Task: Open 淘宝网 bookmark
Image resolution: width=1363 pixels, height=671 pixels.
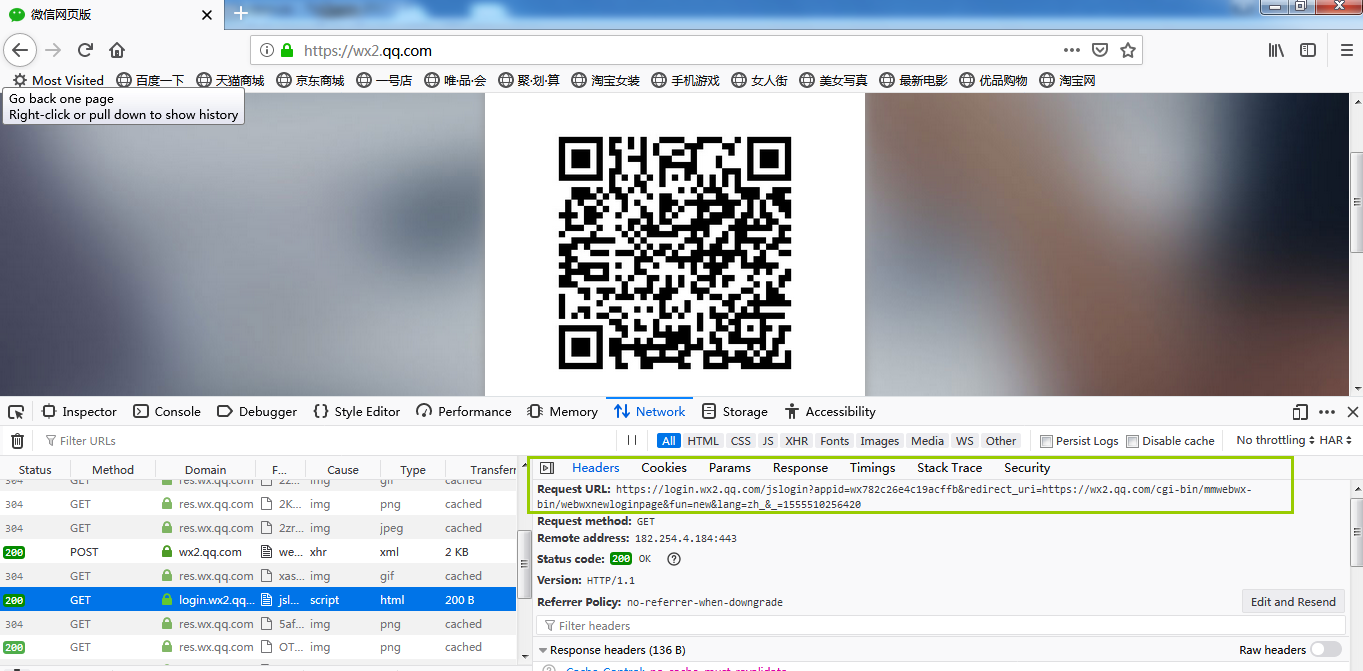Action: coord(1068,80)
